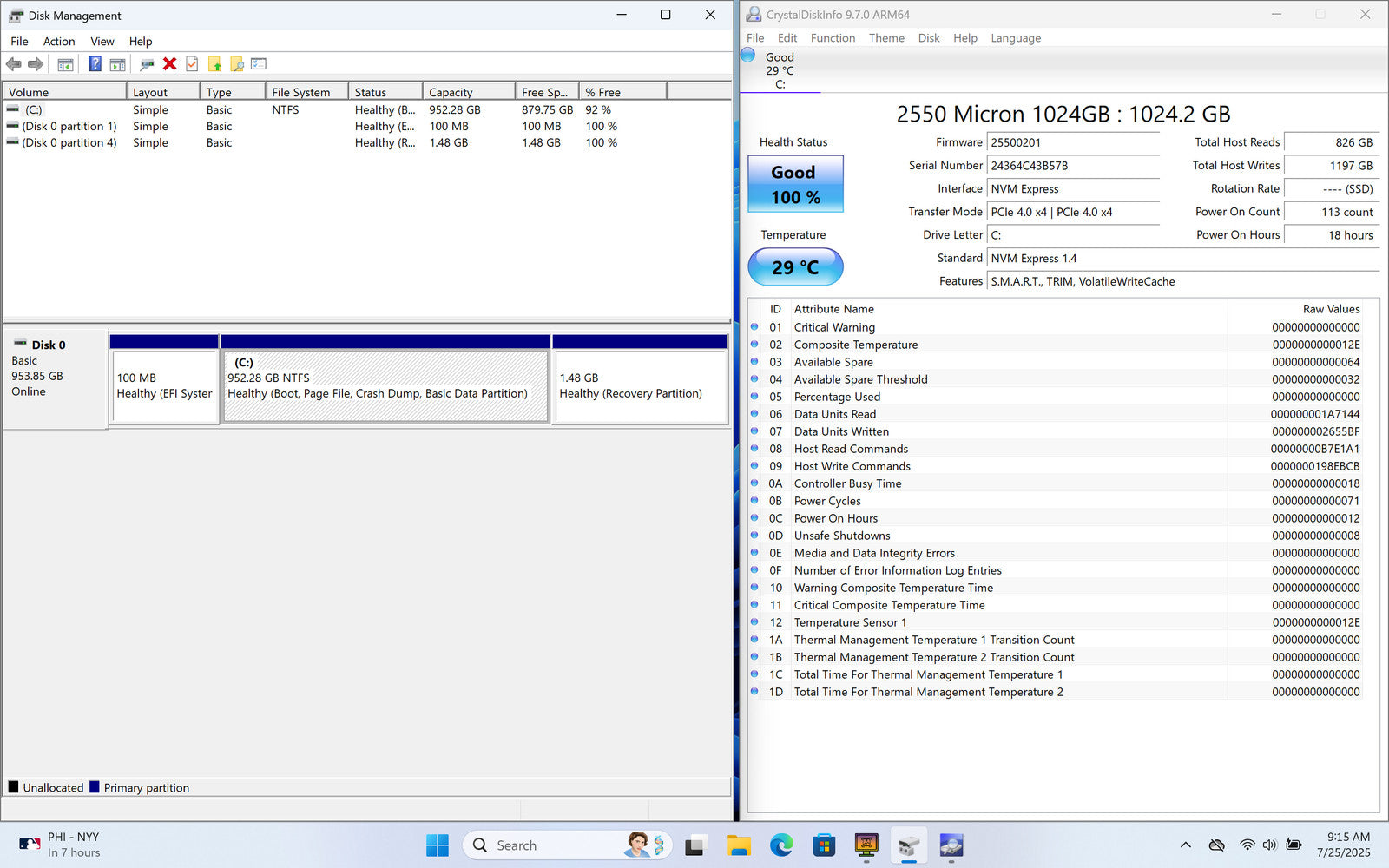This screenshot has width=1389, height=868.
Task: Open Help via the blue question mark icon
Action: pyautogui.click(x=95, y=64)
